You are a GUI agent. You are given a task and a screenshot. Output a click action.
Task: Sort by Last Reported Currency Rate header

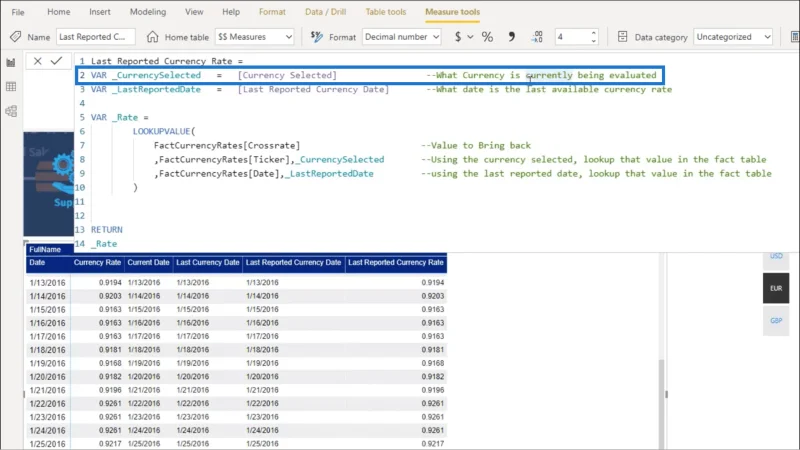point(396,263)
